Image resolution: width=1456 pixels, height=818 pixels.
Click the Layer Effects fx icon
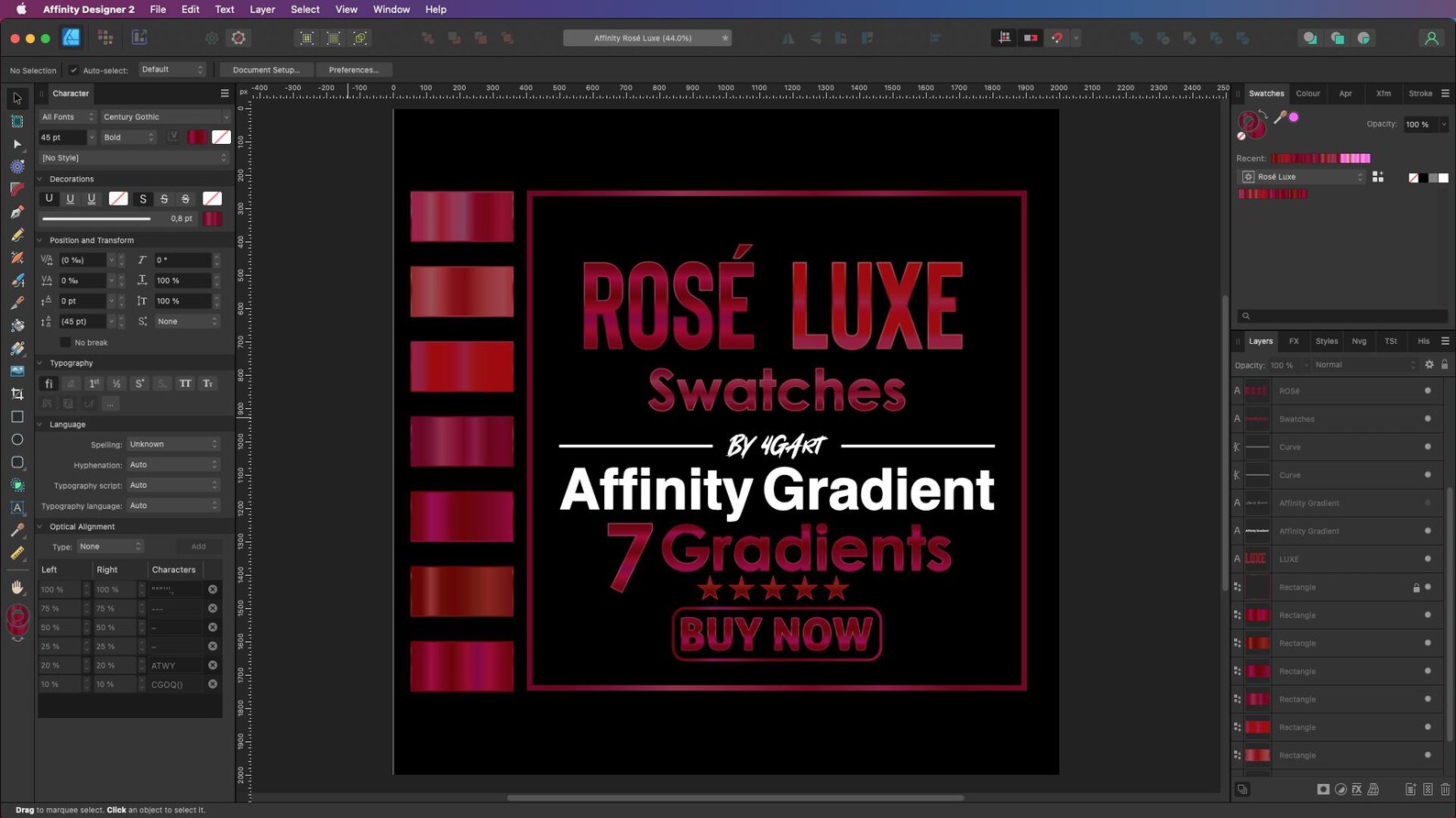pyautogui.click(x=1357, y=790)
